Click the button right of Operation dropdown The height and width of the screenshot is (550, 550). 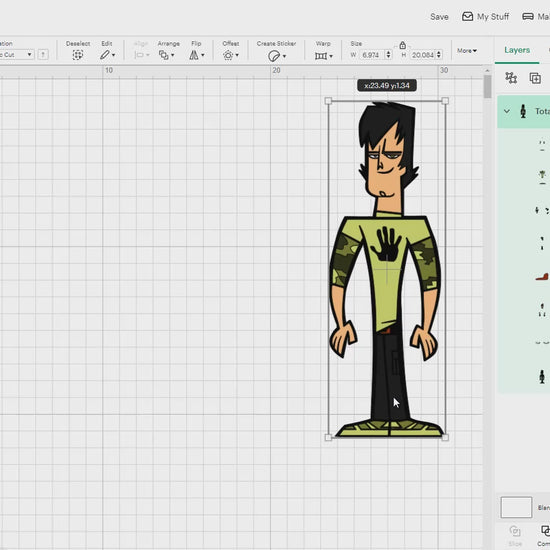[43, 55]
